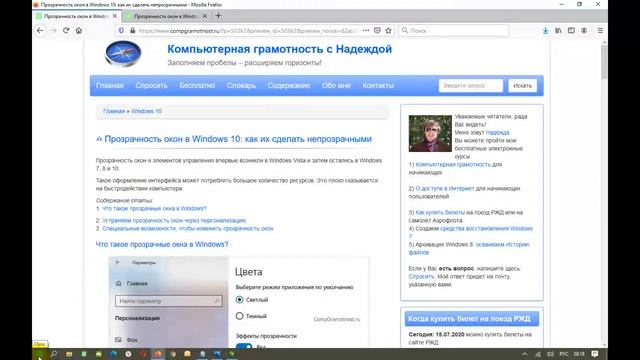This screenshot has width=640, height=360.
Task: Open the Firefox downloads arrow icon
Action: (x=545, y=31)
